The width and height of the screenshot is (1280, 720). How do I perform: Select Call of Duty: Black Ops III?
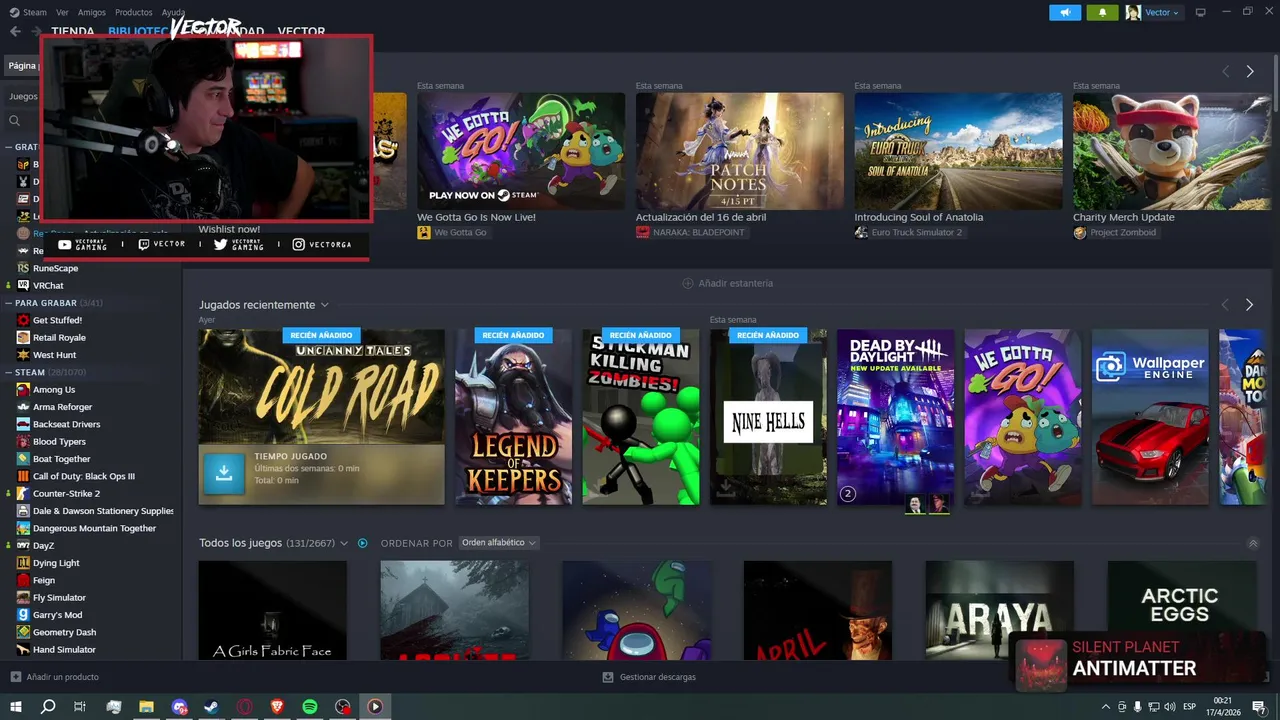[84, 476]
